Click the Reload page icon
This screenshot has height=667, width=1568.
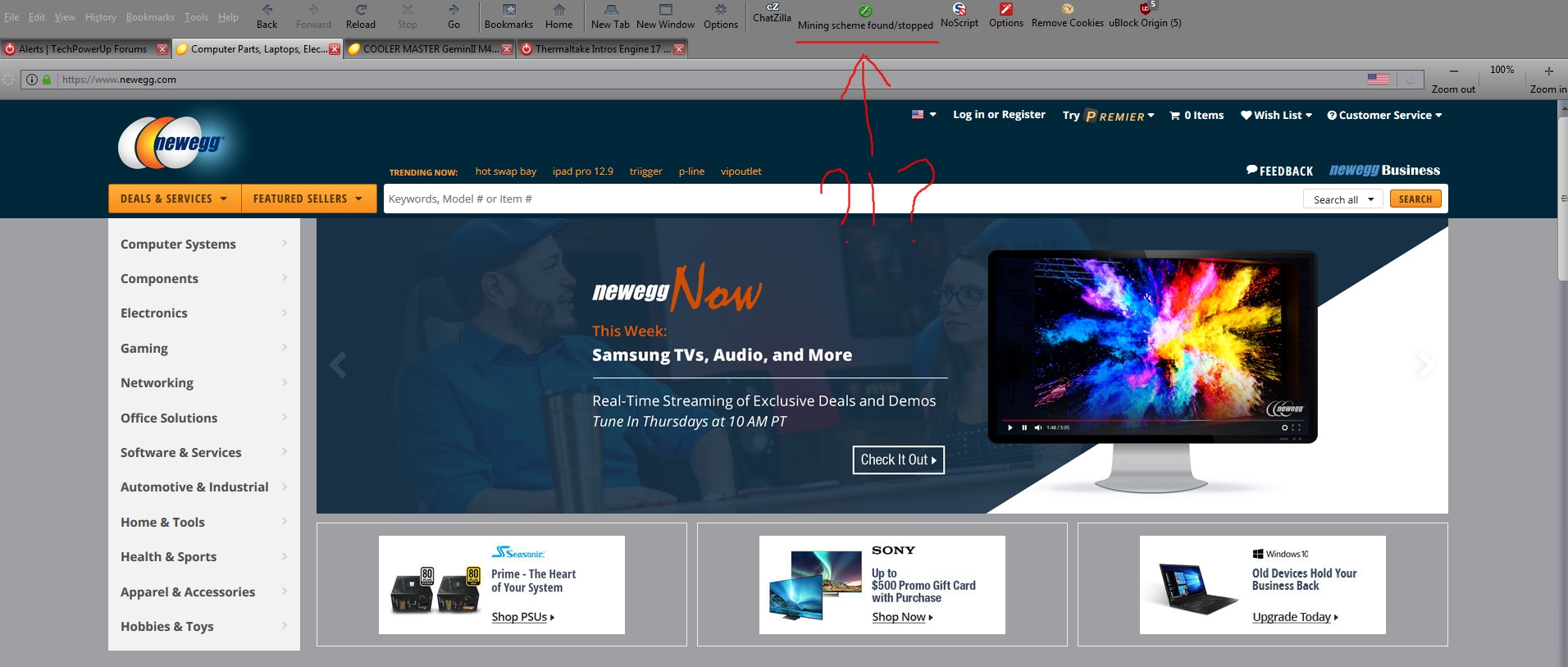(361, 10)
